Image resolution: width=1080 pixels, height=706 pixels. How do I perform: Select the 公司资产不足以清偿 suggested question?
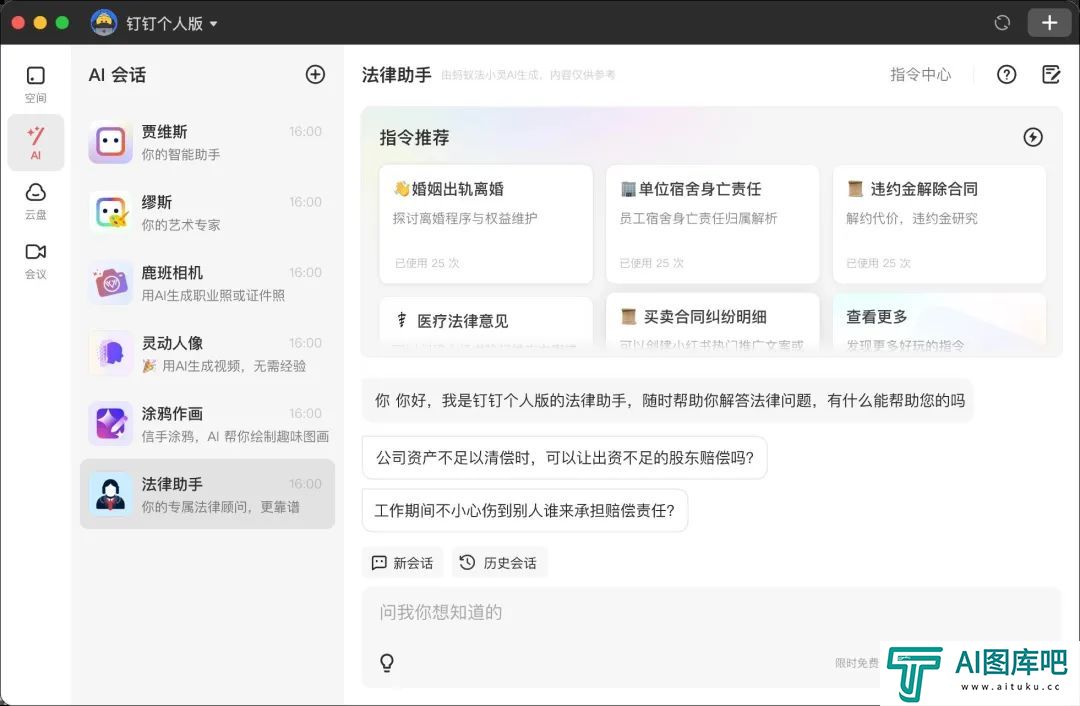tap(565, 457)
